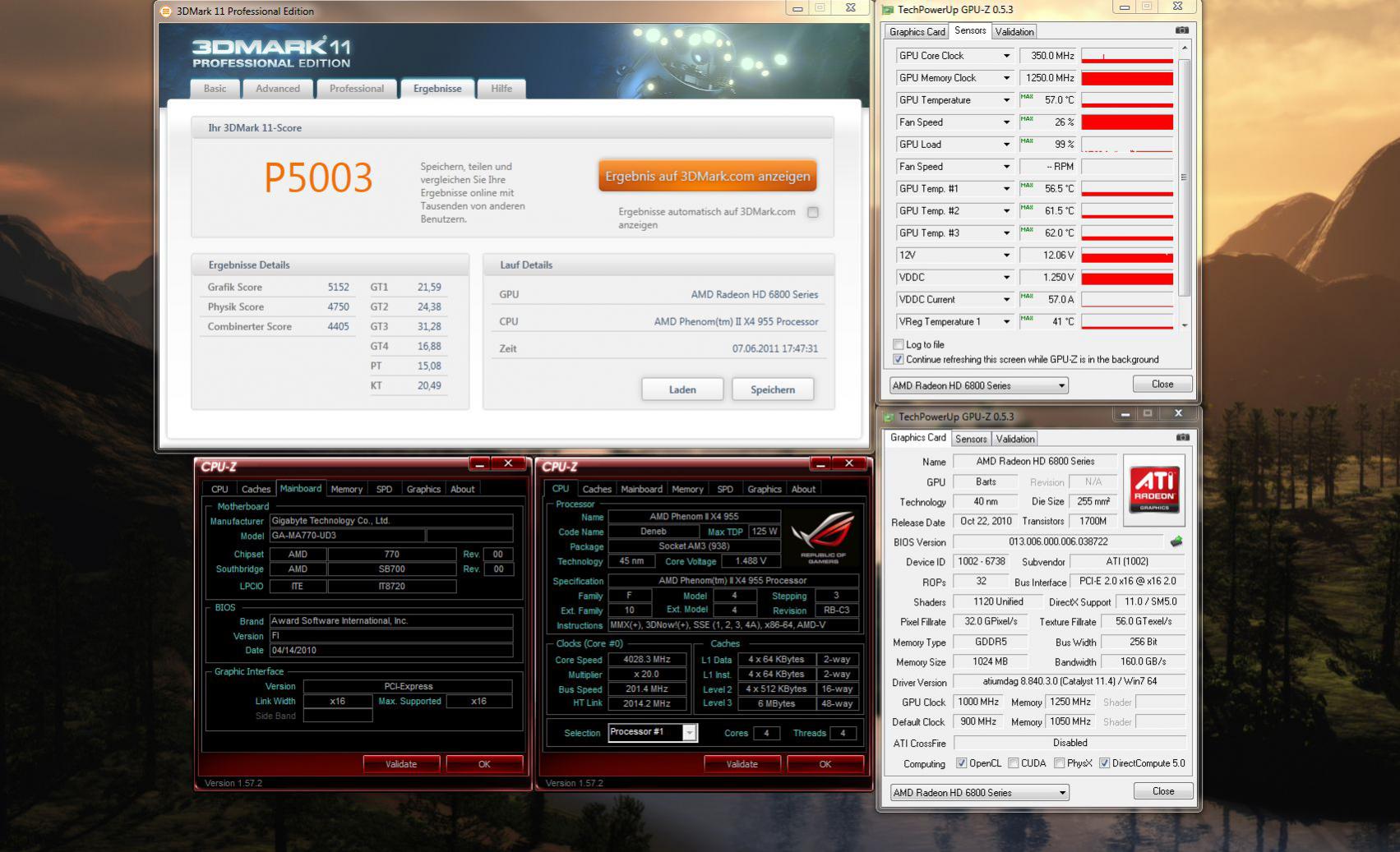Open Memory tab in left CPU-Z window
The image size is (1400, 852).
(347, 489)
